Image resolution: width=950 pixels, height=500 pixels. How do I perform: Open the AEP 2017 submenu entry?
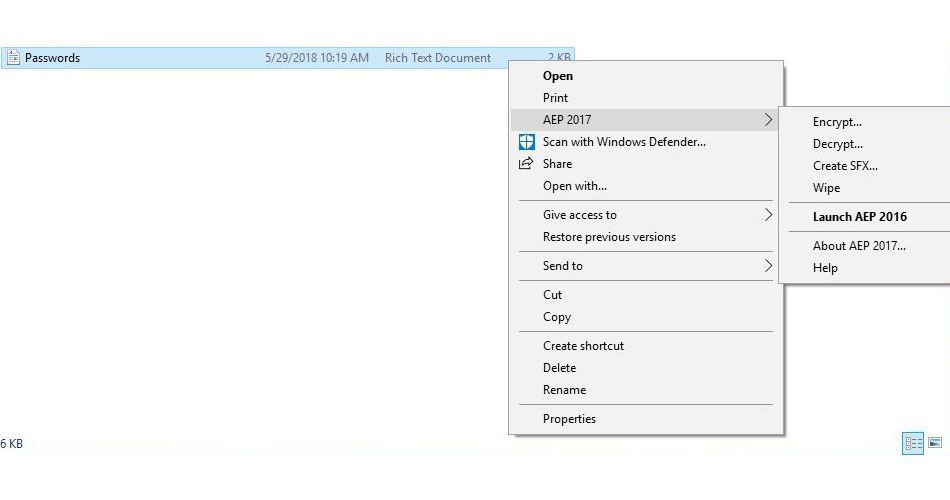[x=646, y=119]
